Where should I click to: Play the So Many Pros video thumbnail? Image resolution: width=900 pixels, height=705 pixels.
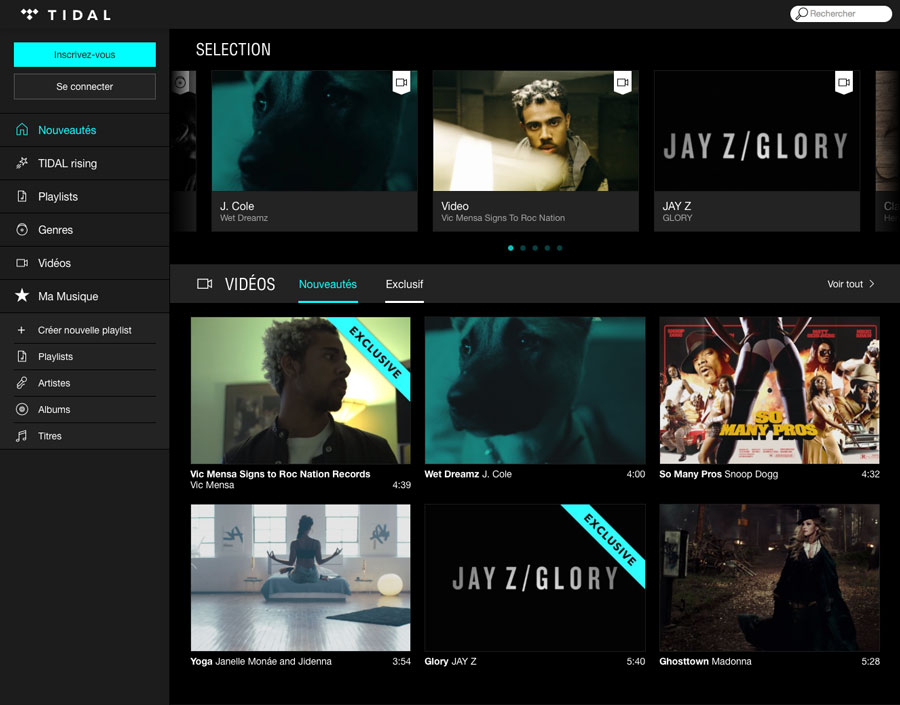pos(769,390)
